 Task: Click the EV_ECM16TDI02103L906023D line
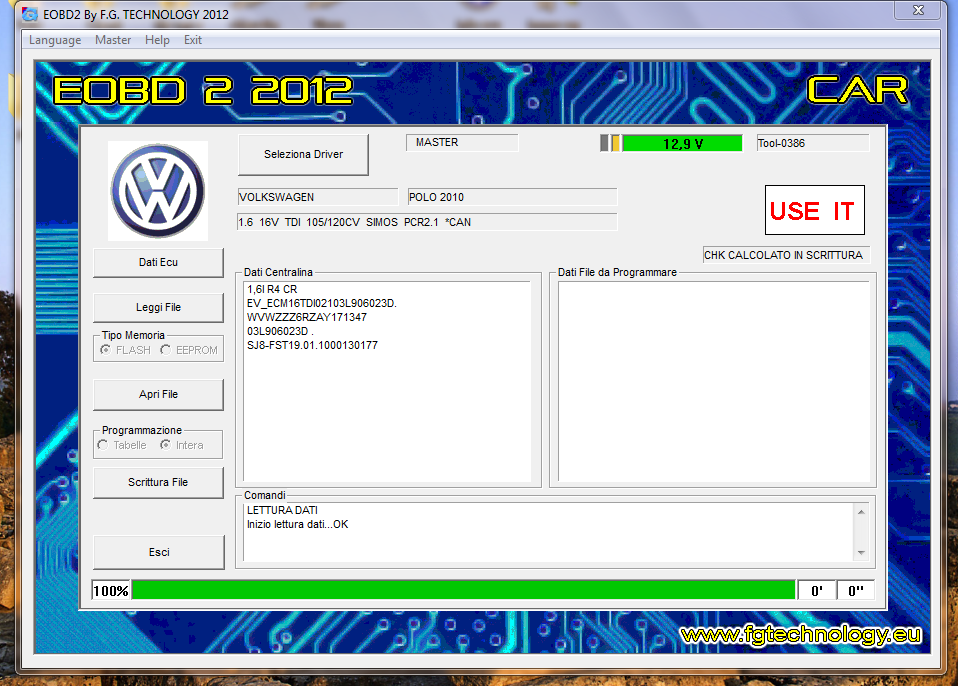[322, 304]
